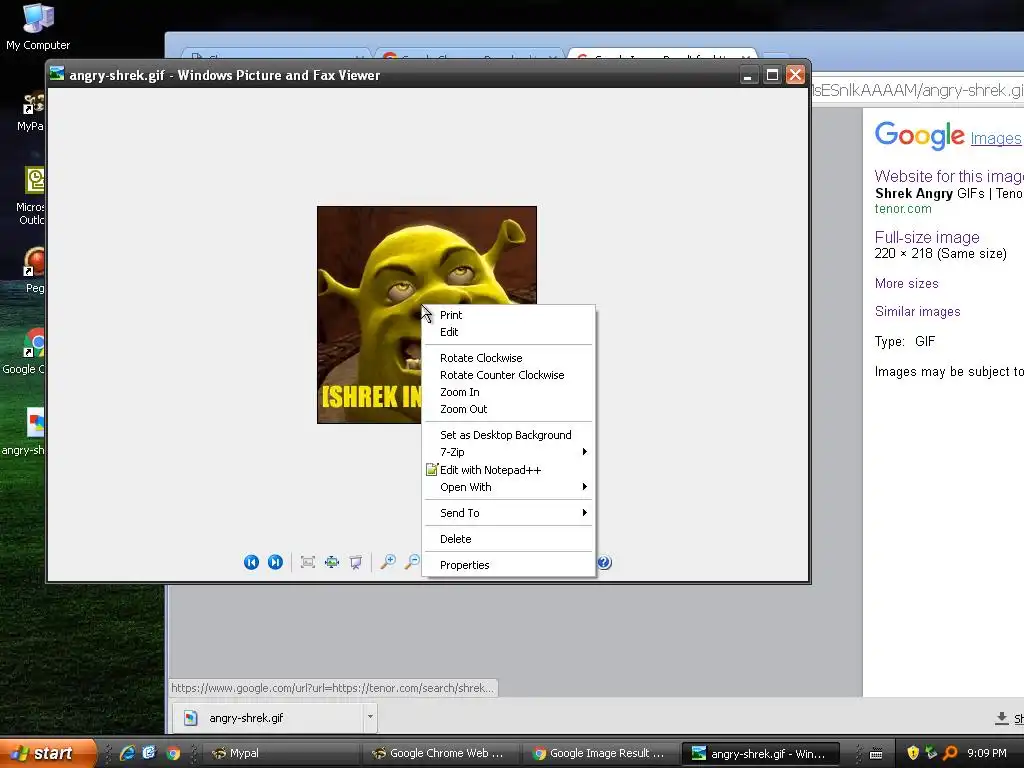
Task: Click browser address bar URL text
Action: pos(918,90)
